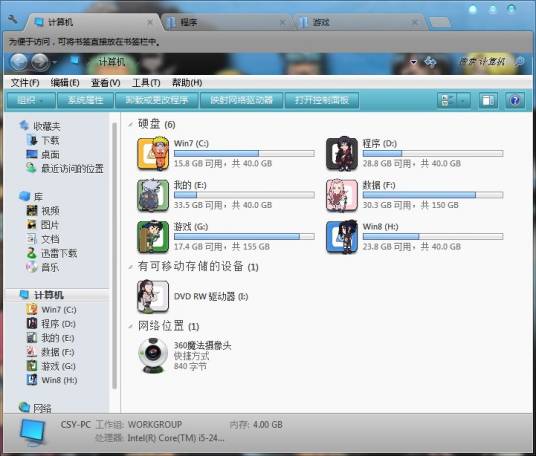
Task: Open the view options dropdown arrow
Action: point(464,100)
